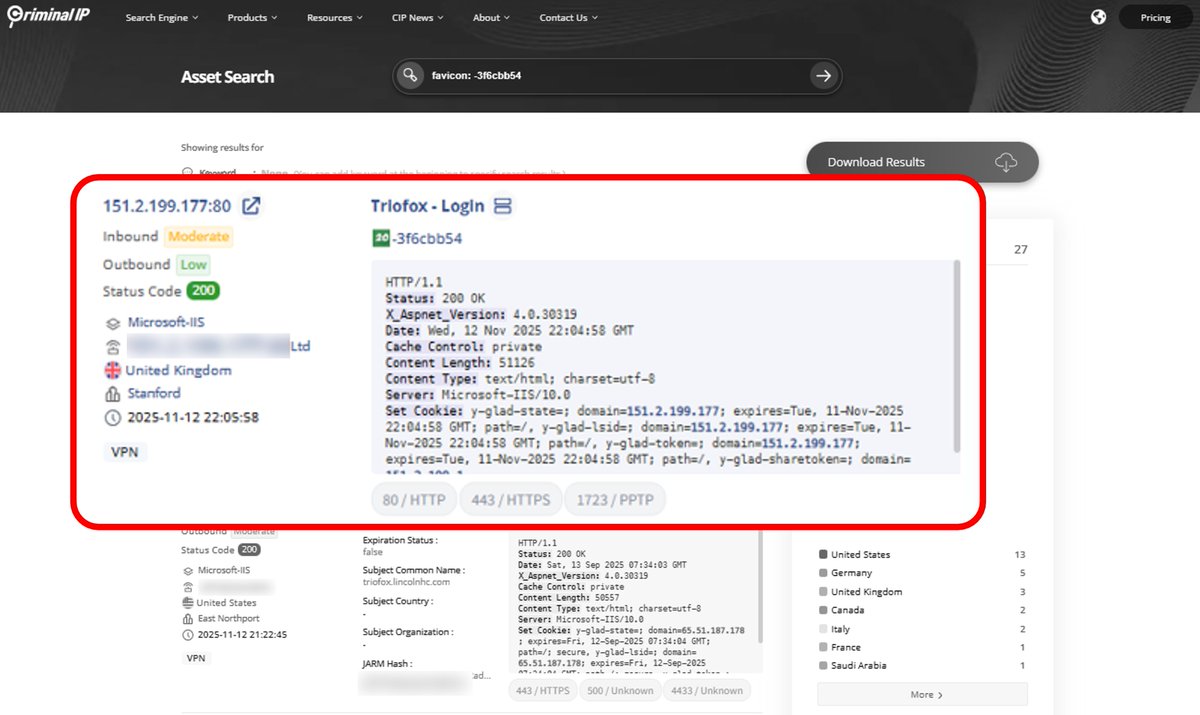Toggle the Canada country checkbox
The width and height of the screenshot is (1200, 715).
point(825,610)
